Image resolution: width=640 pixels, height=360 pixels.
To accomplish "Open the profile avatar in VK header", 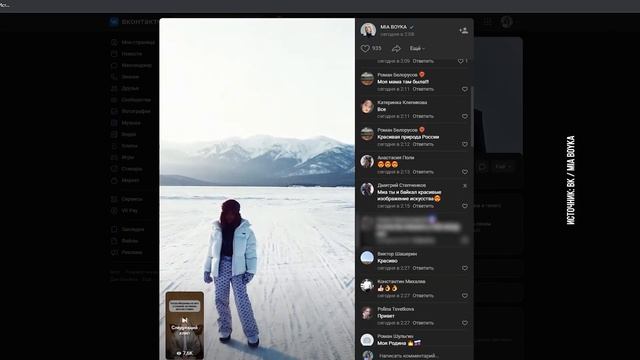I will (x=506, y=22).
